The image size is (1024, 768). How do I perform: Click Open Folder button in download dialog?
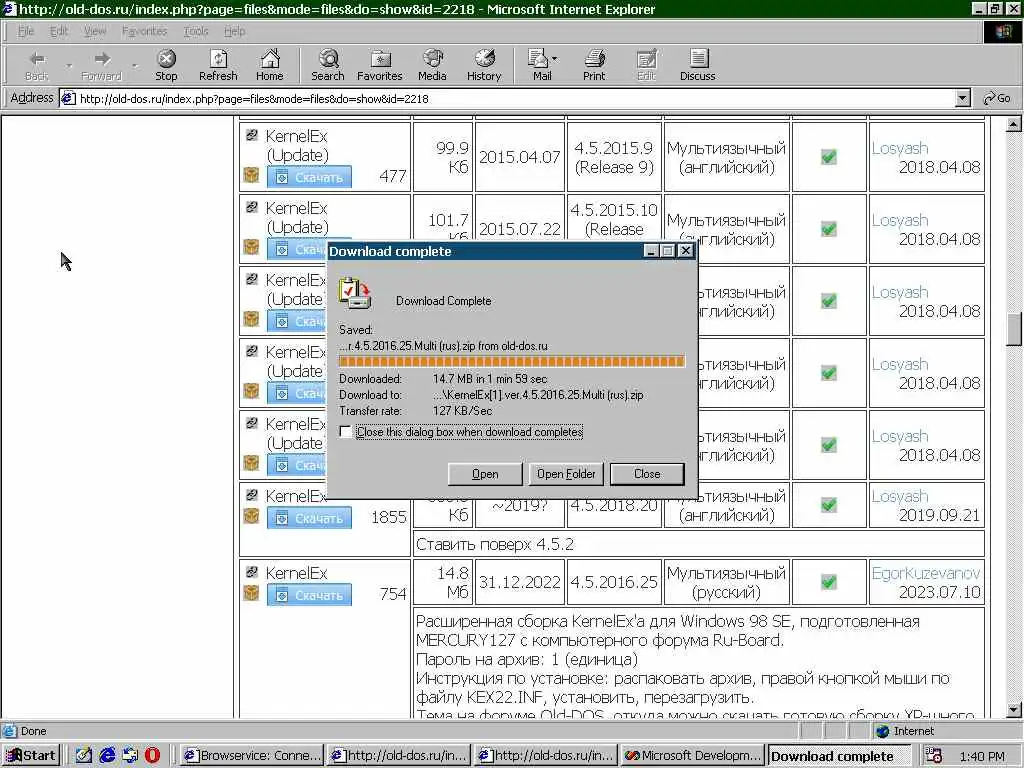pyautogui.click(x=566, y=473)
